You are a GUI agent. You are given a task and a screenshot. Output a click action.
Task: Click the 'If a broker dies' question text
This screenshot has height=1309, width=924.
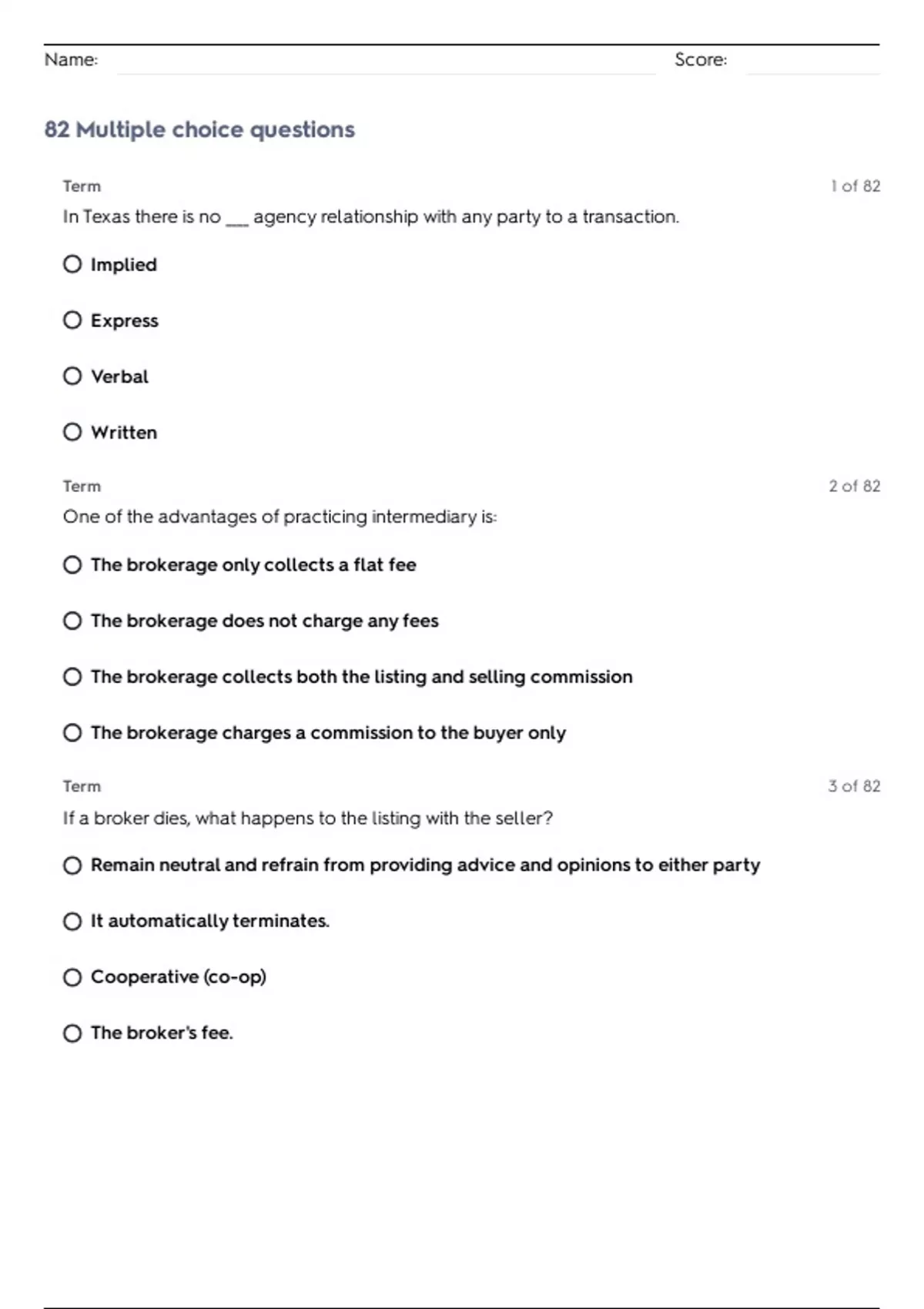pyautogui.click(x=307, y=818)
